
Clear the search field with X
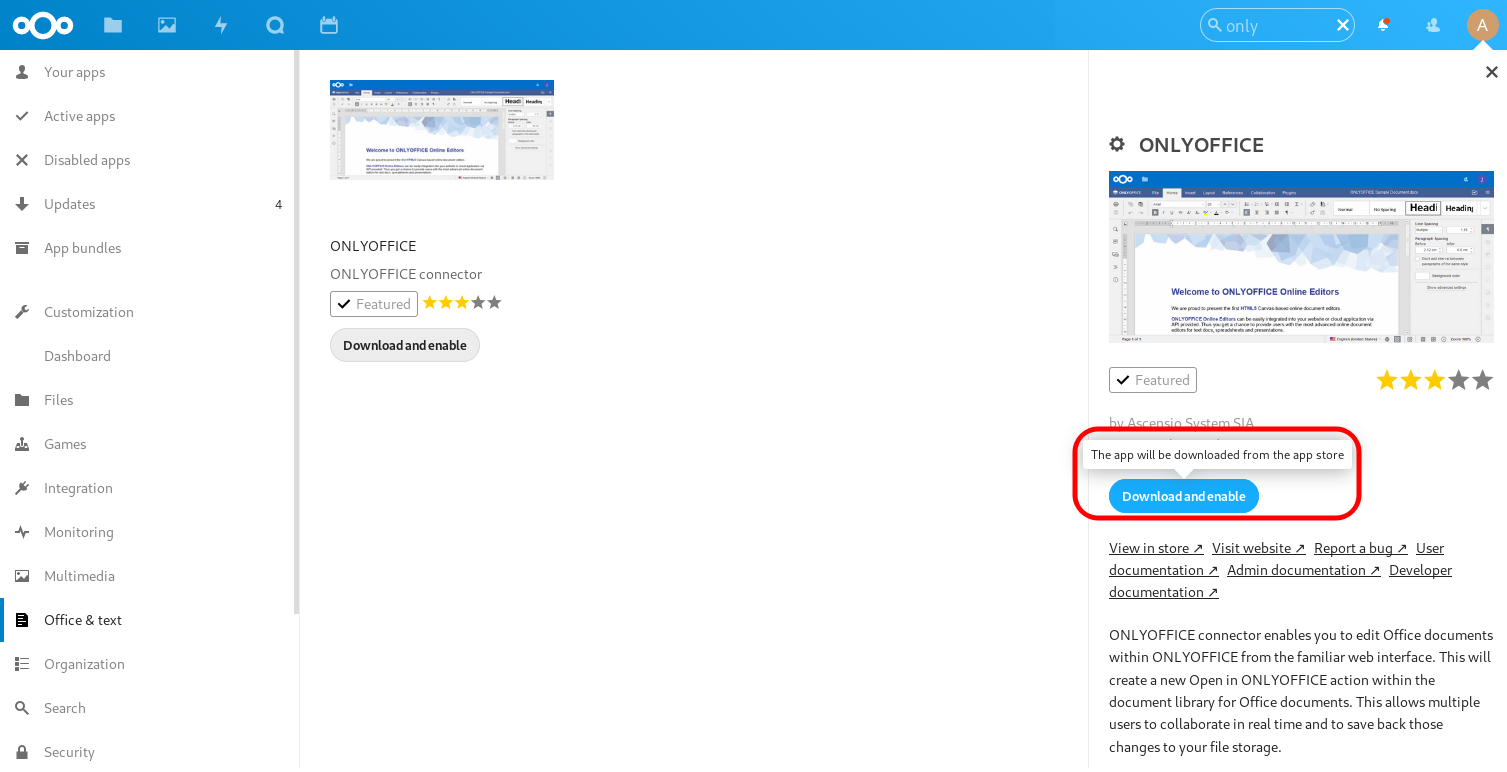(1343, 25)
